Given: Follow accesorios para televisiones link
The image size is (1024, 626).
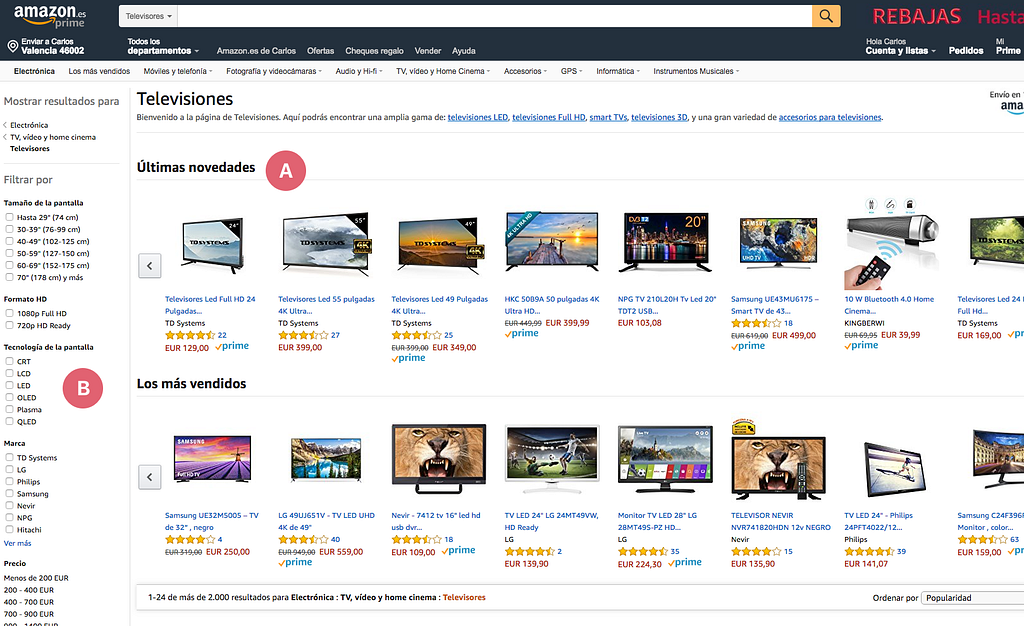Looking at the screenshot, I should 830,117.
